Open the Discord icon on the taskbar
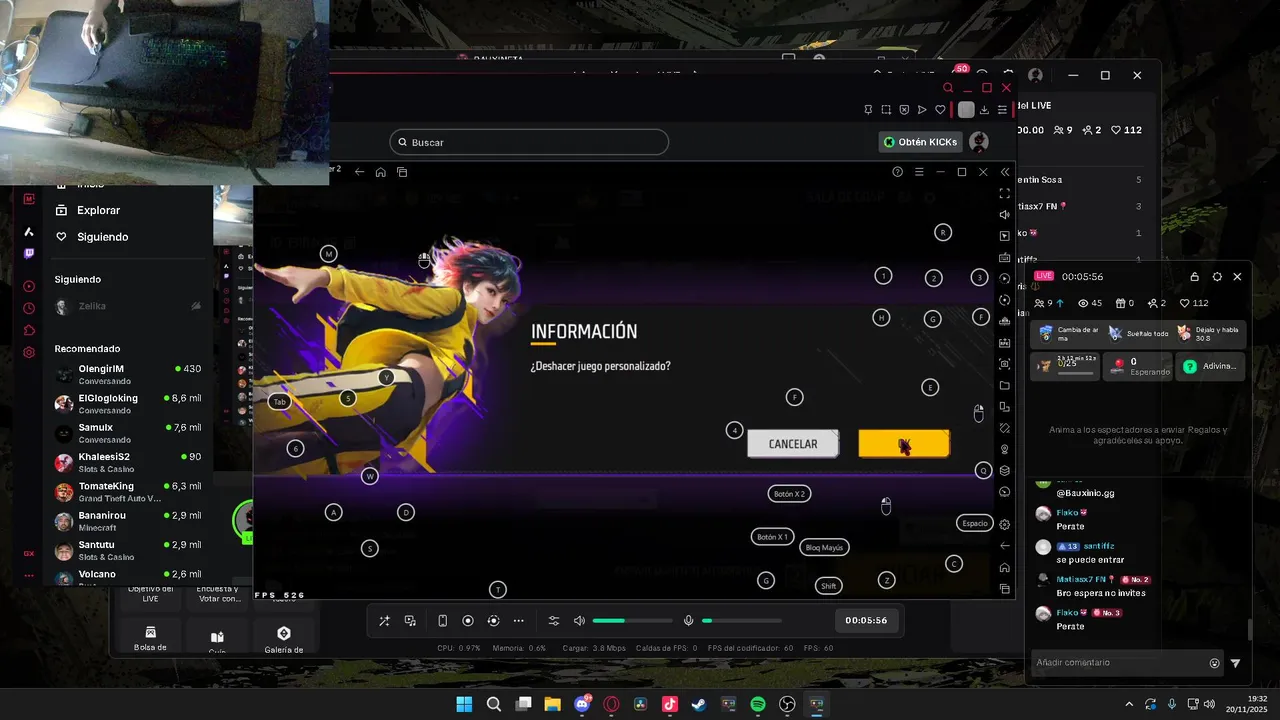 (x=583, y=704)
